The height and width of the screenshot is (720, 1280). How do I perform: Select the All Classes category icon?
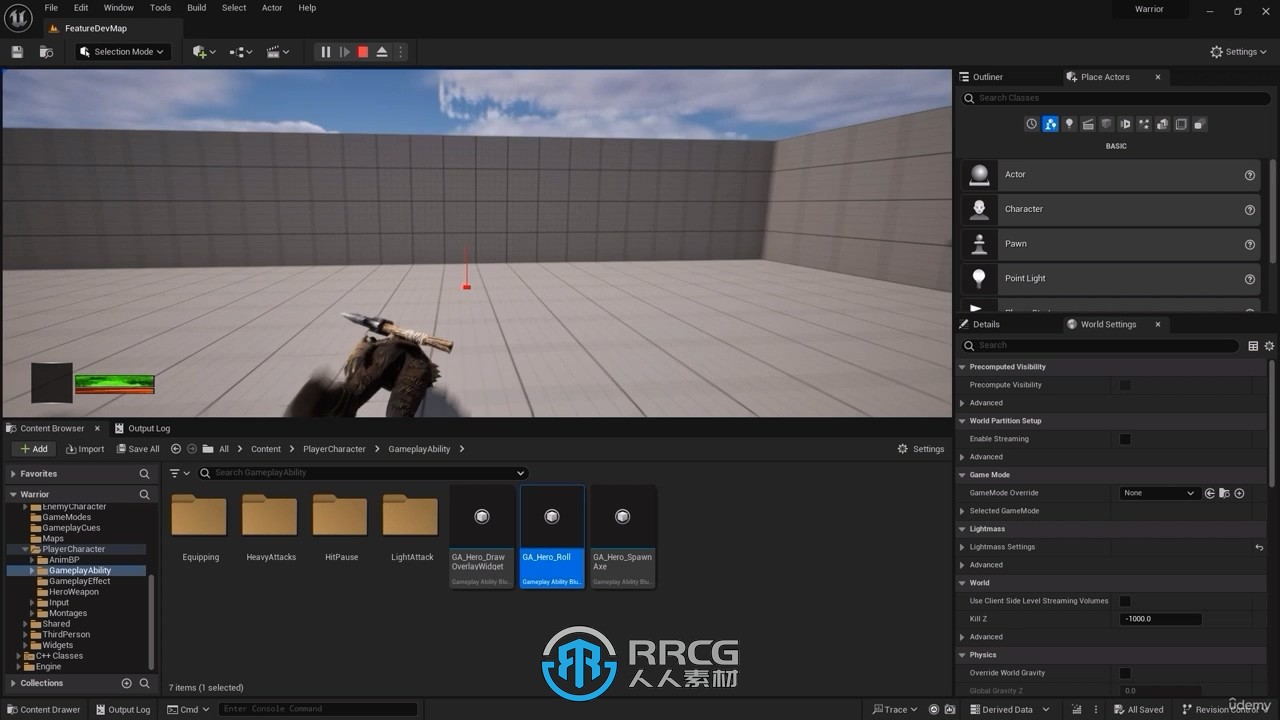pyautogui.click(x=1200, y=124)
